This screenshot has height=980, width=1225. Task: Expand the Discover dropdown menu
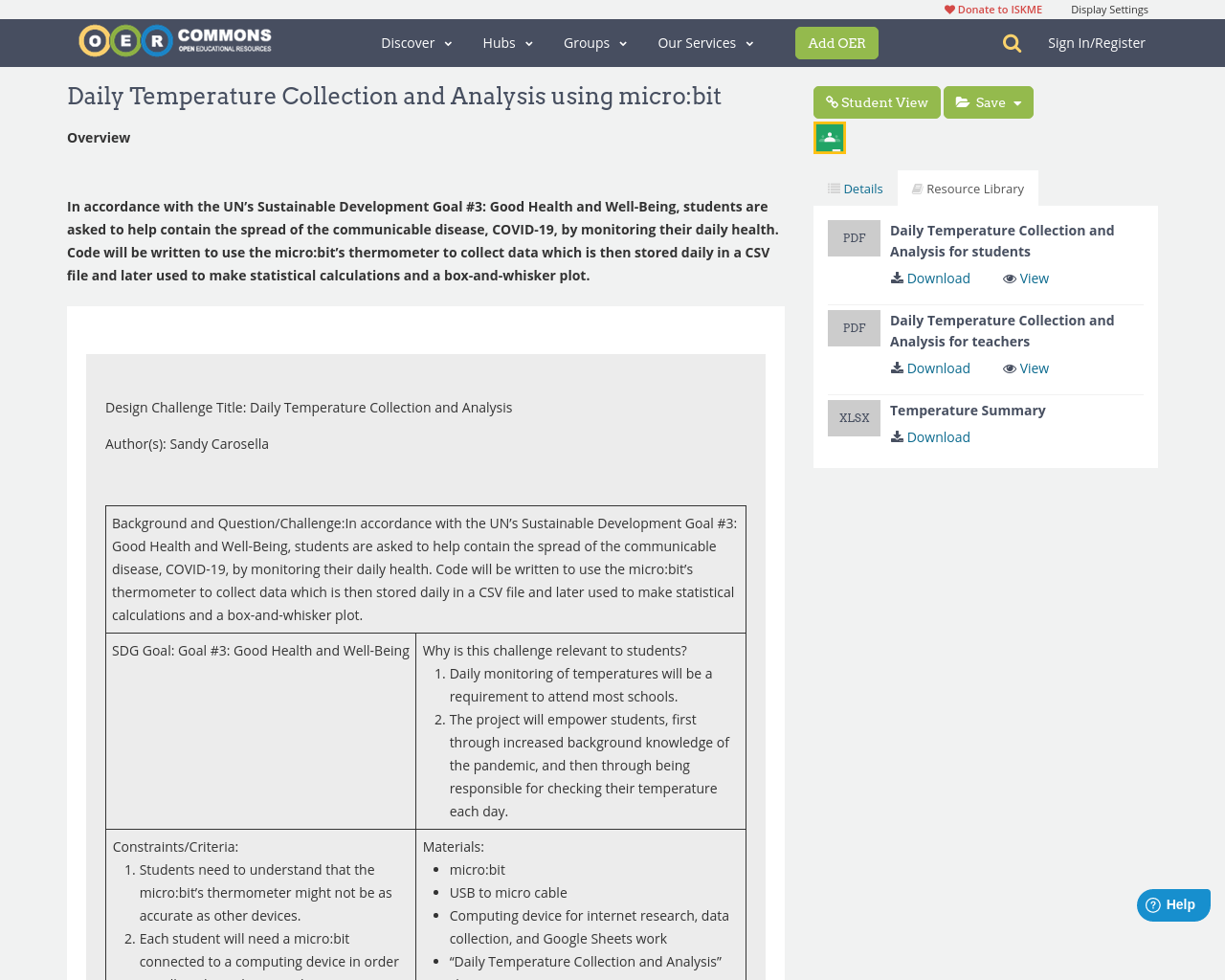click(416, 43)
